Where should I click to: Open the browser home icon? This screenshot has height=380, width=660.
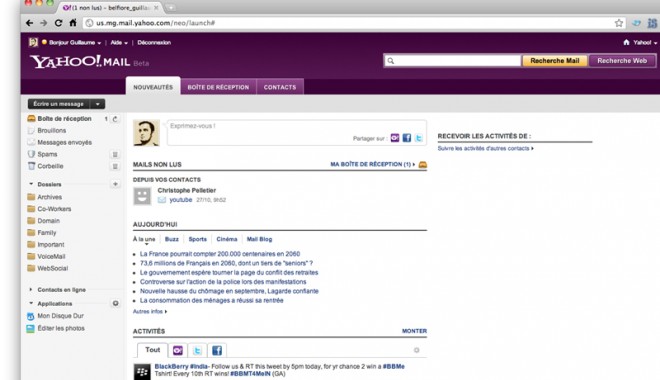[73, 23]
